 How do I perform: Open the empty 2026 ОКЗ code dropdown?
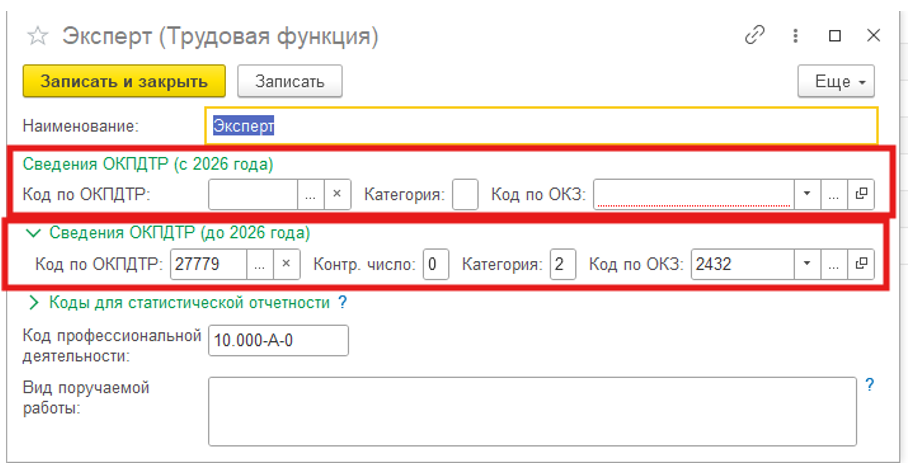pos(806,194)
